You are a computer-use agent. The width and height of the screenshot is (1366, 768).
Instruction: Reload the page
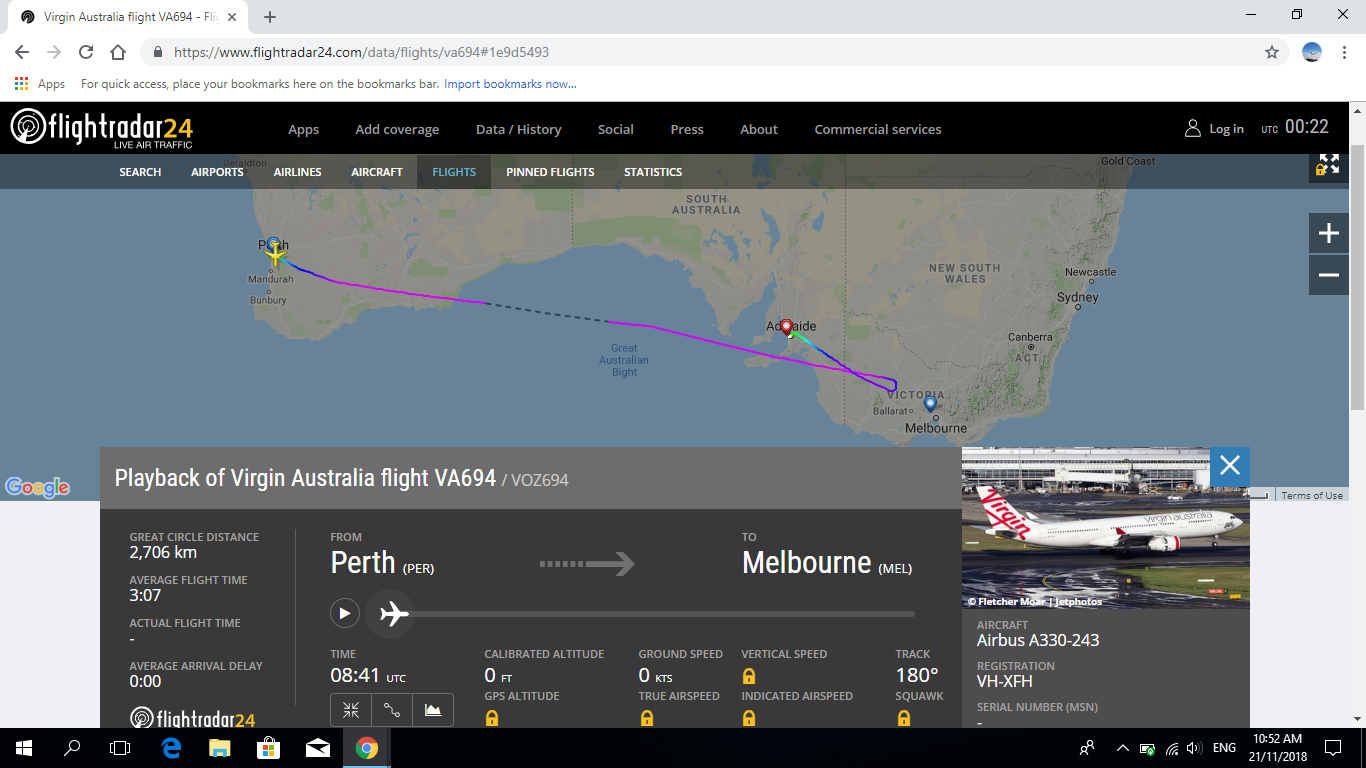pos(86,52)
